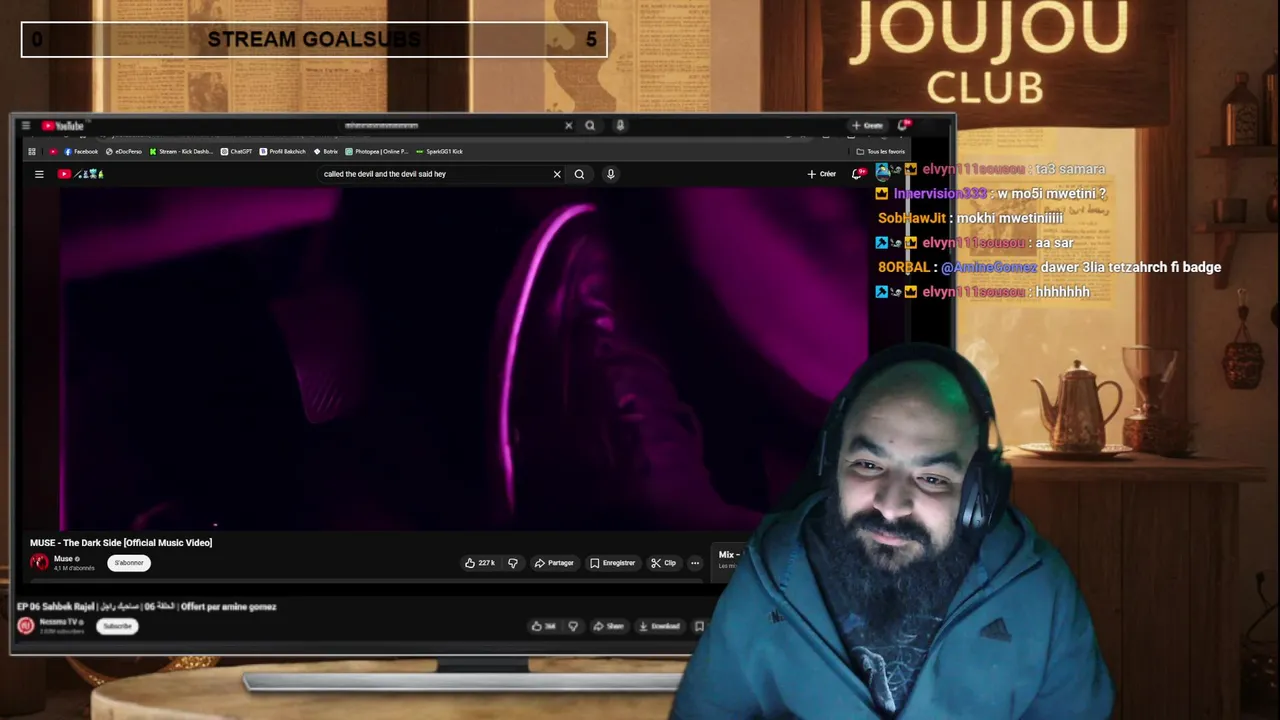Open notifications bell next to Créer
Viewport: 1280px width, 720px height.
[x=857, y=174]
